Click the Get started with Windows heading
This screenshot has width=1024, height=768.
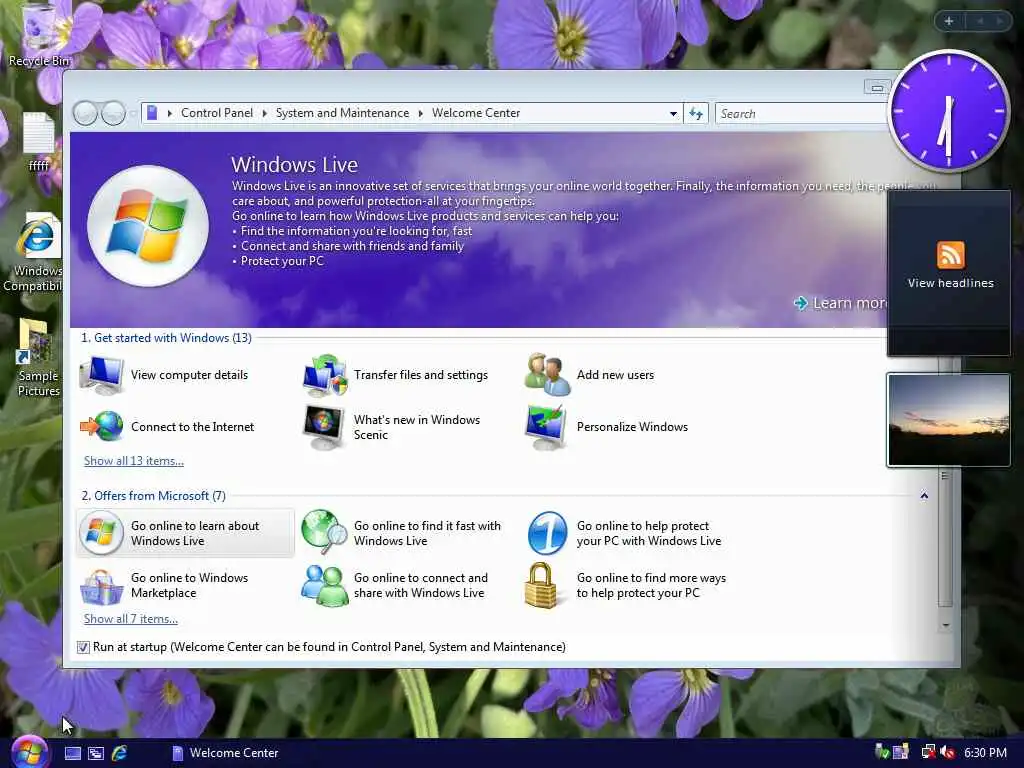[166, 338]
